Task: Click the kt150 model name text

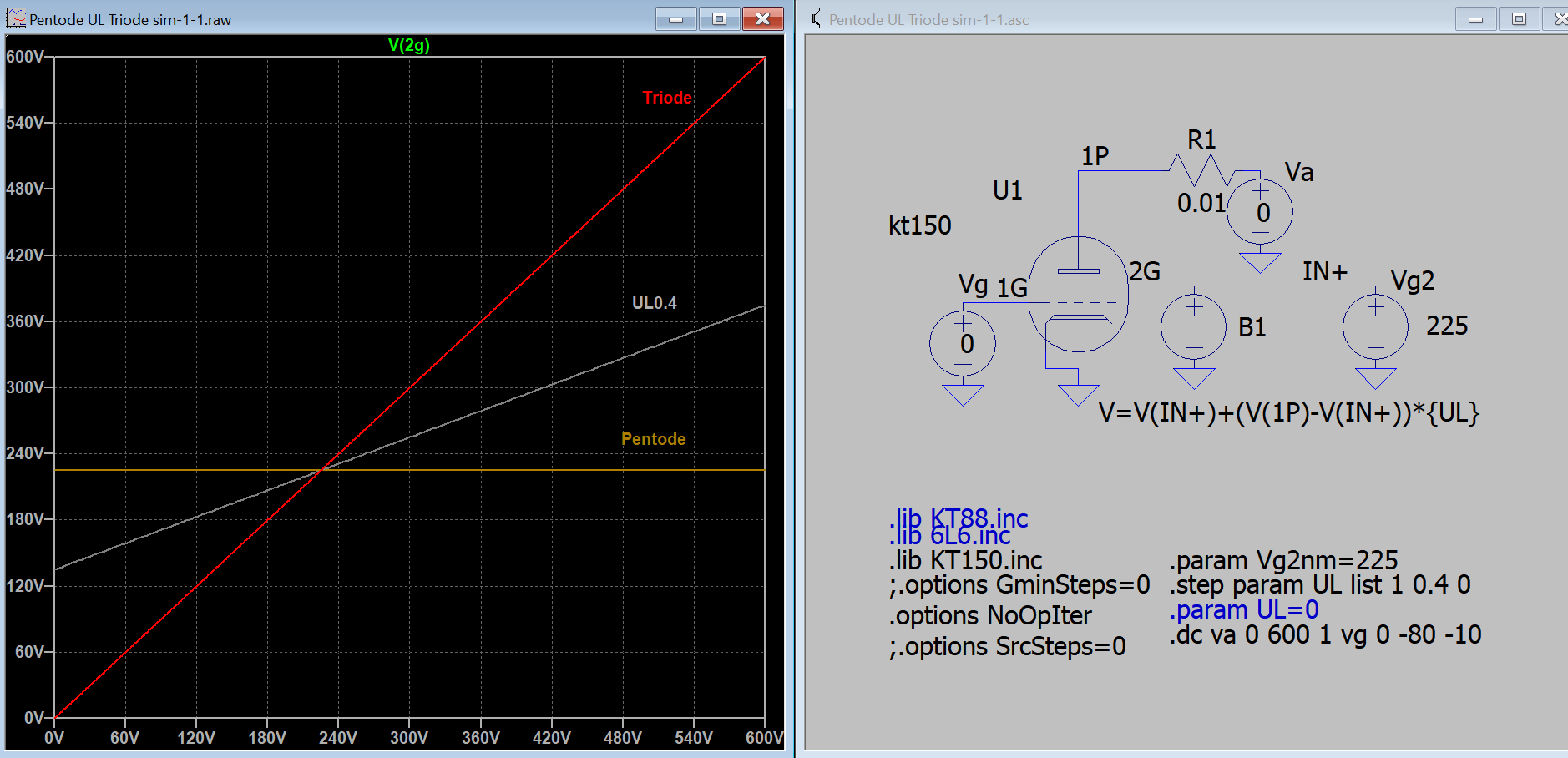Action: click(920, 225)
